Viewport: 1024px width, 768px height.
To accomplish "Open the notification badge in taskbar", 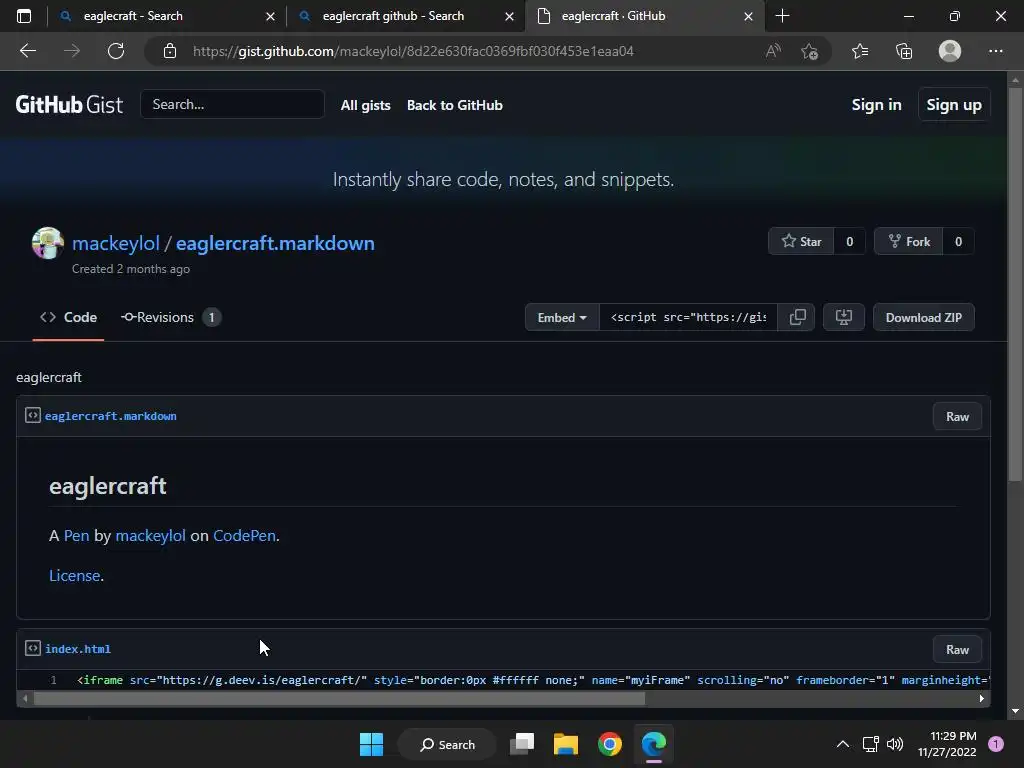I will pos(996,744).
